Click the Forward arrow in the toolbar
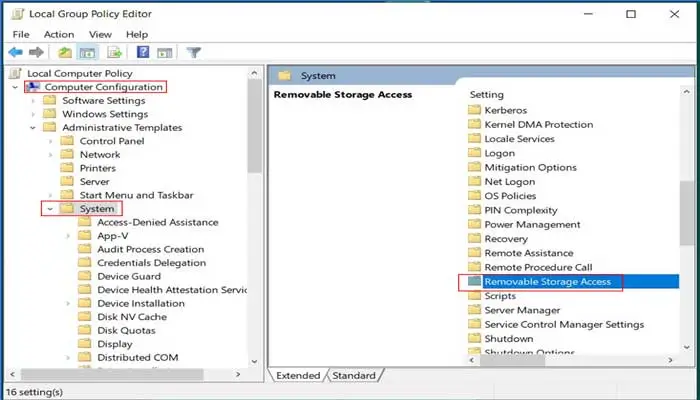The height and width of the screenshot is (400, 700). tap(36, 52)
